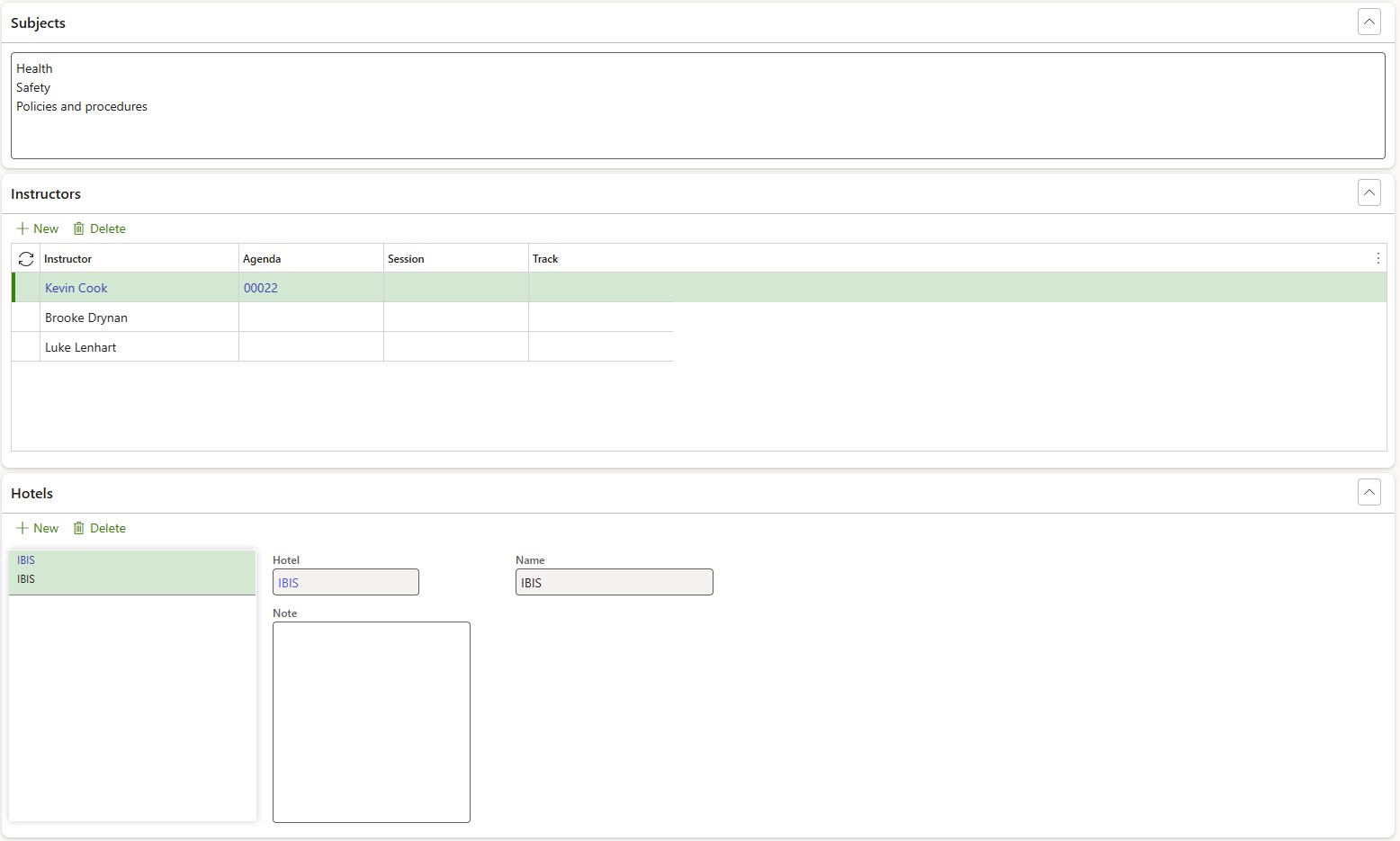1400x841 pixels.
Task: Collapse the Subjects section
Action: (1369, 22)
